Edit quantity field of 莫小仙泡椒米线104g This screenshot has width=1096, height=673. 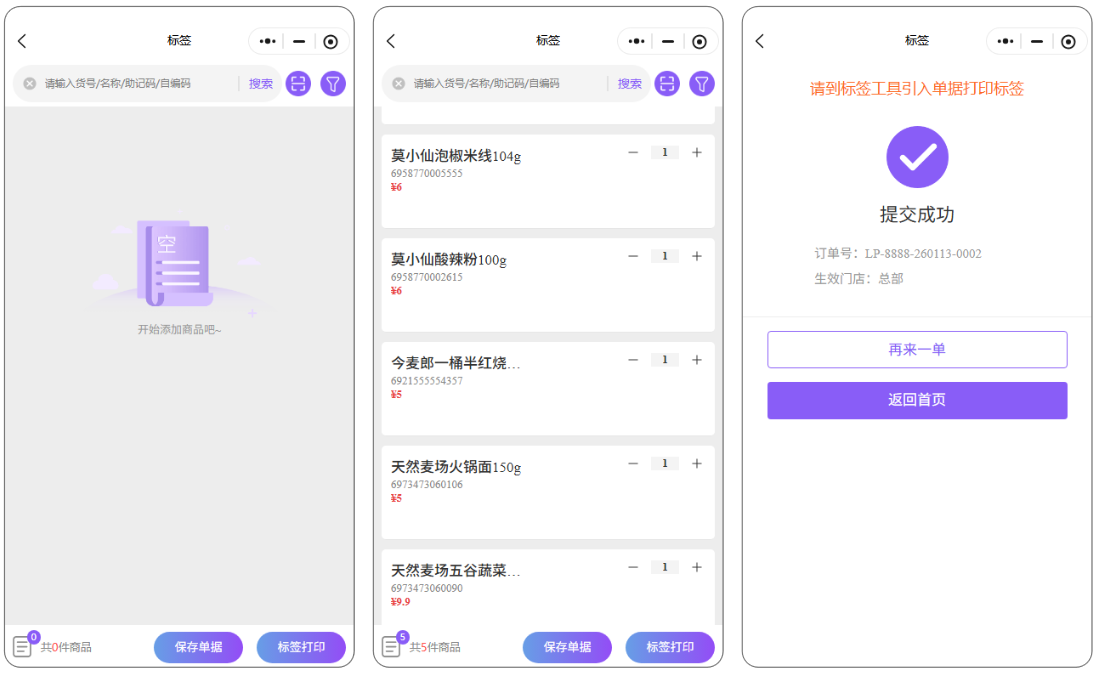click(665, 152)
